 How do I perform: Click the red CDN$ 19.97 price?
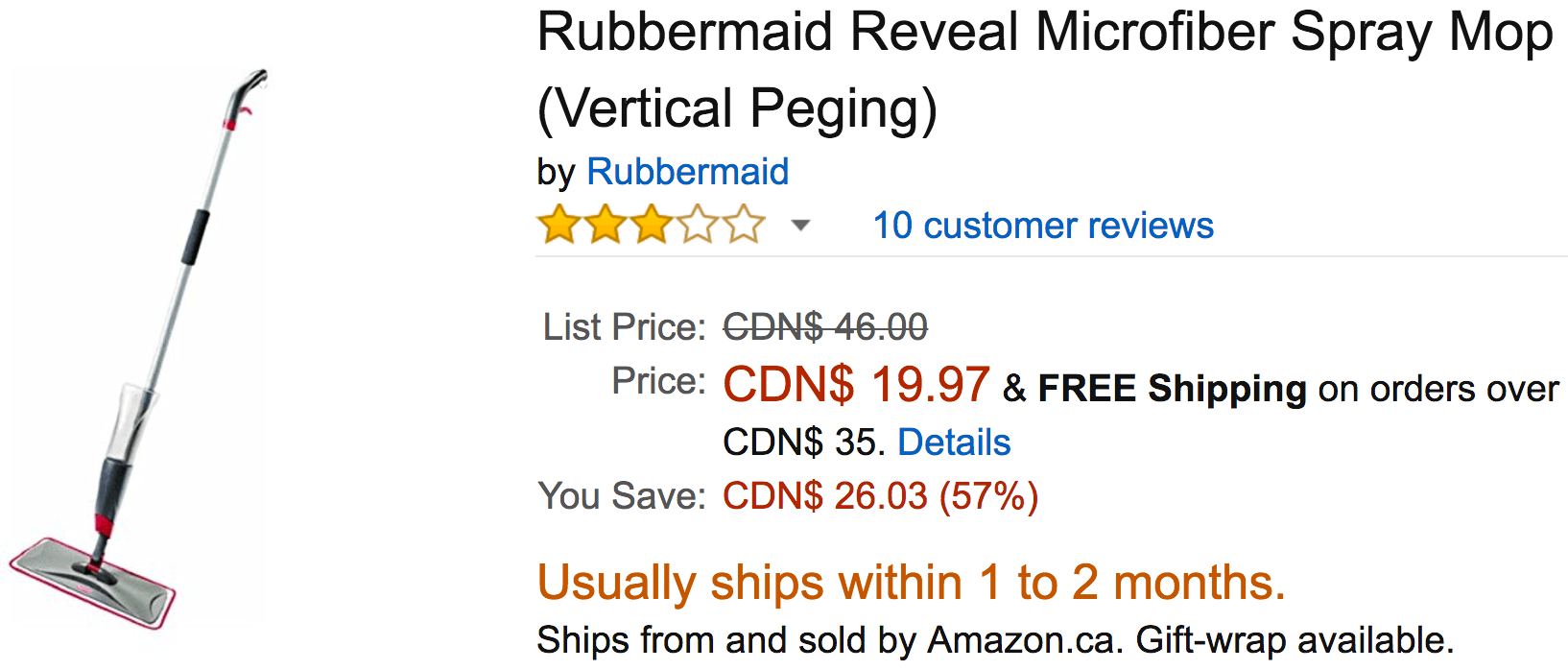[x=856, y=385]
